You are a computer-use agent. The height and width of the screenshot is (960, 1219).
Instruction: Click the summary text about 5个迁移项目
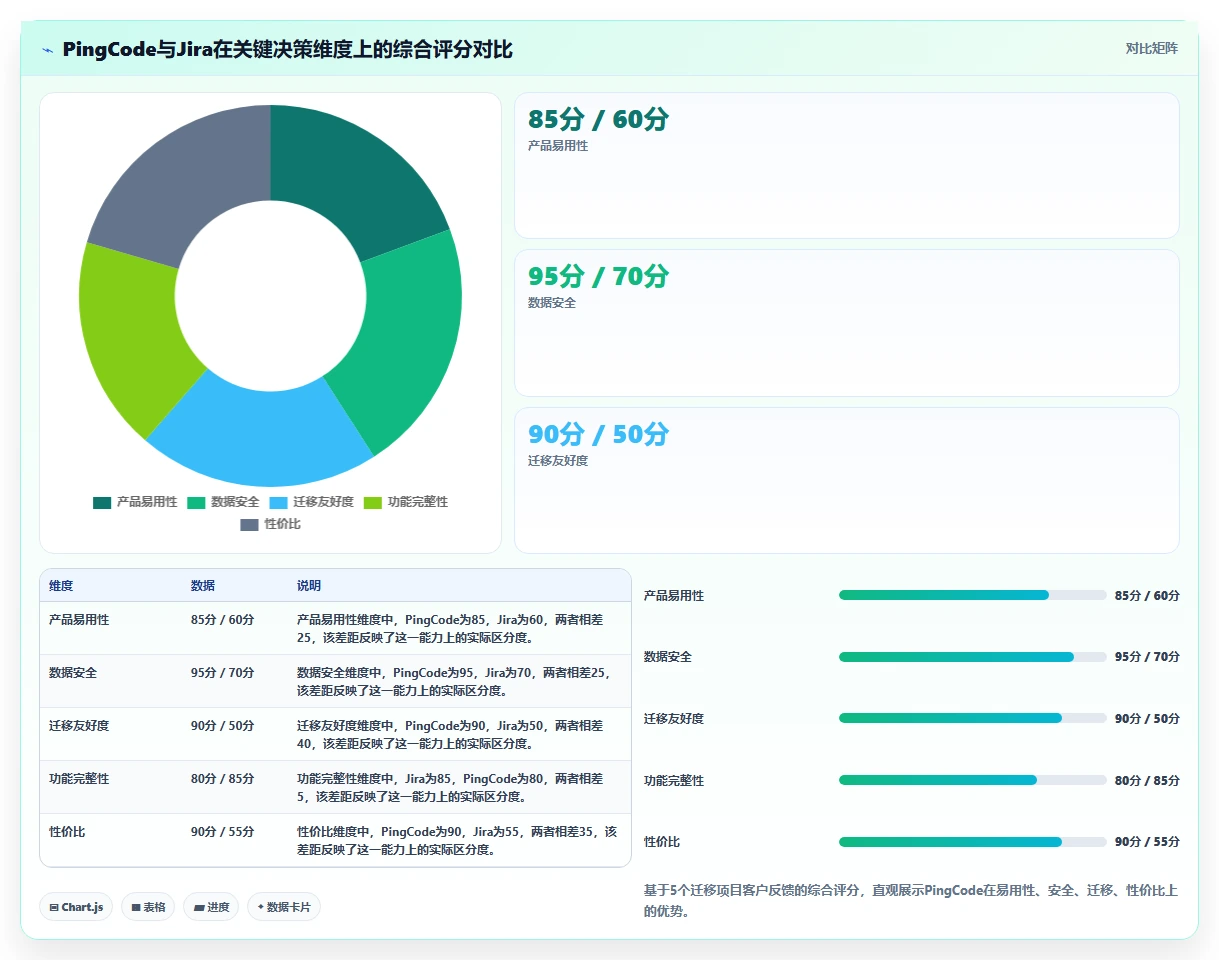tap(911, 901)
